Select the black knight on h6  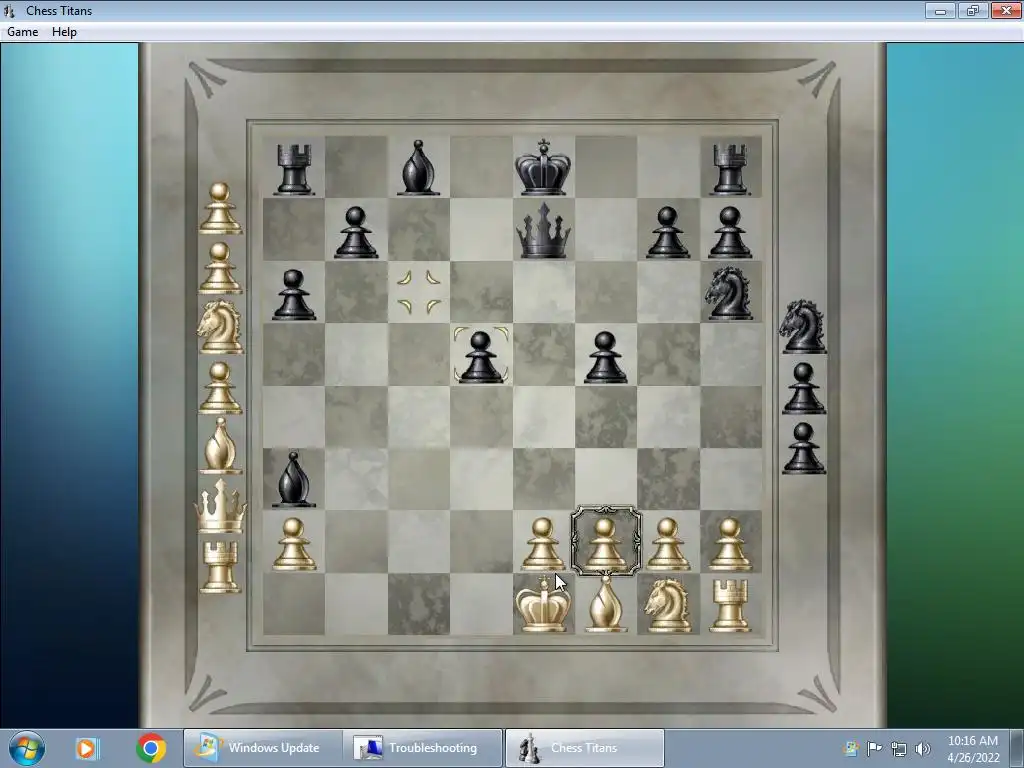(729, 293)
